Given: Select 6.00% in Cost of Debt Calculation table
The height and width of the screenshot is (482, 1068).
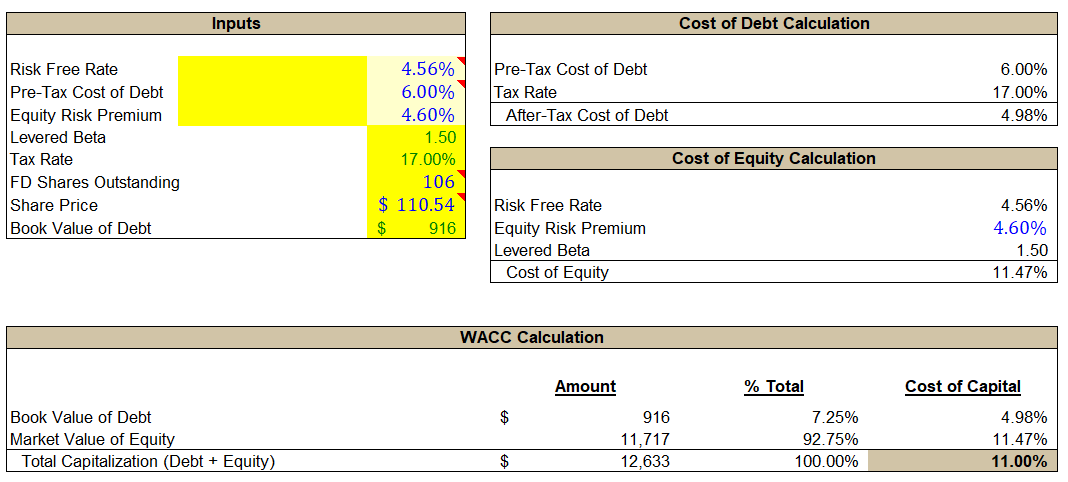Looking at the screenshot, I should point(1024,69).
